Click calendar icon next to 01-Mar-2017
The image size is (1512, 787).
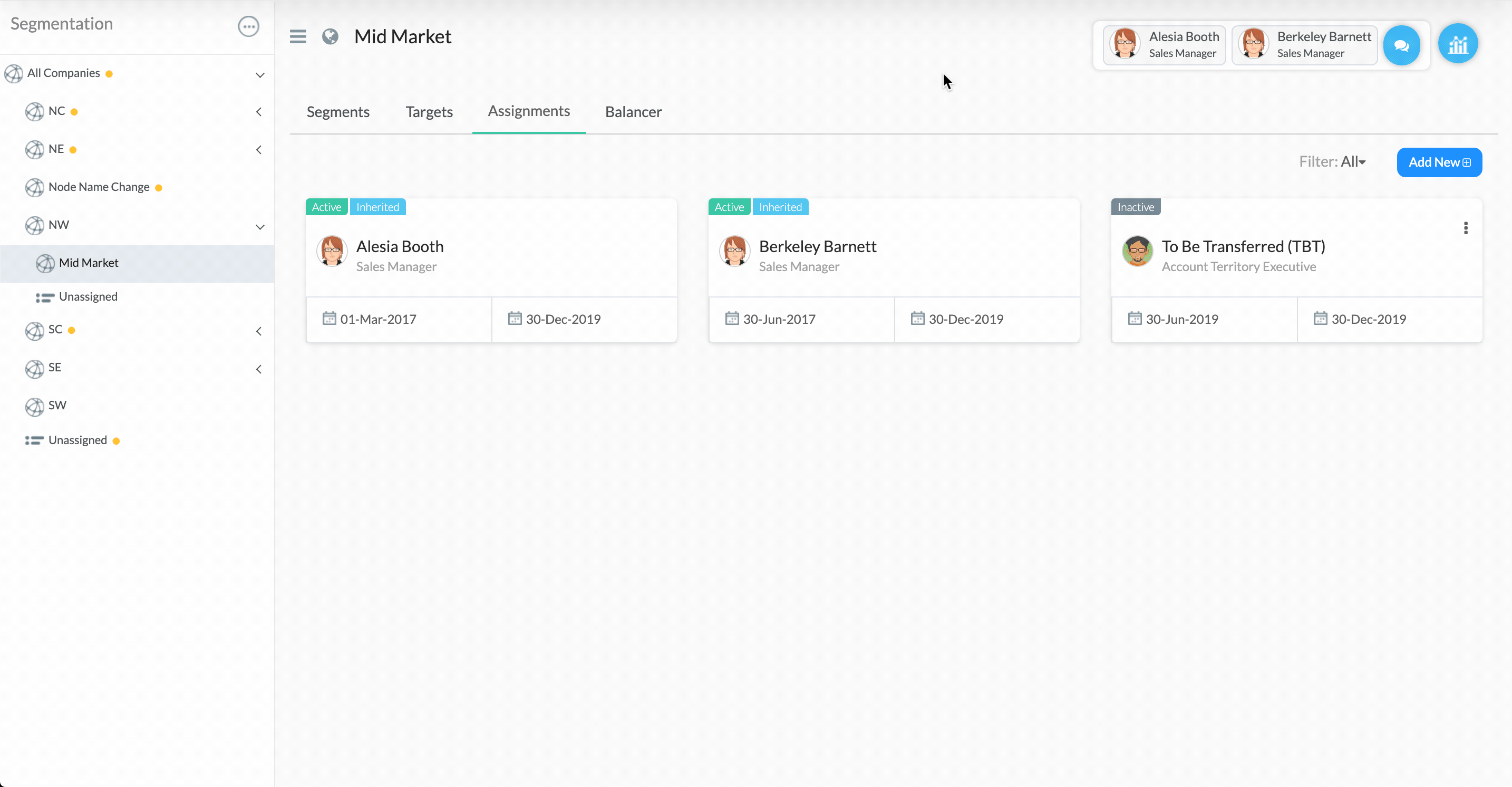click(x=329, y=318)
